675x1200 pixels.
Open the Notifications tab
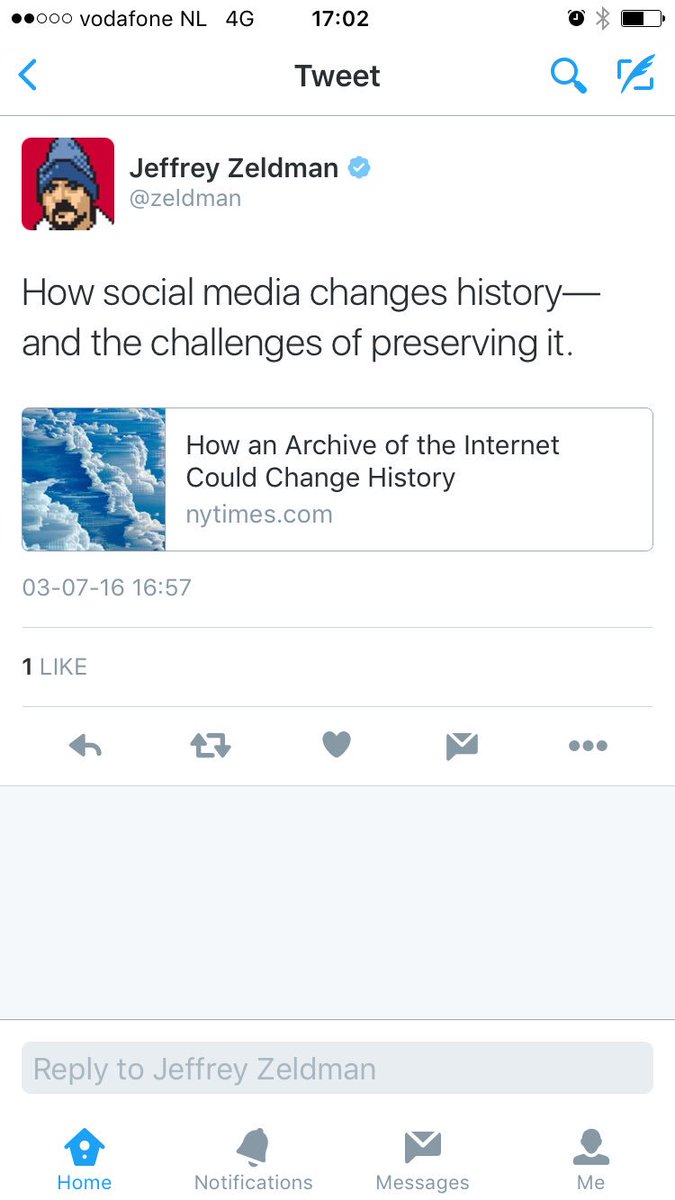pyautogui.click(x=253, y=1160)
